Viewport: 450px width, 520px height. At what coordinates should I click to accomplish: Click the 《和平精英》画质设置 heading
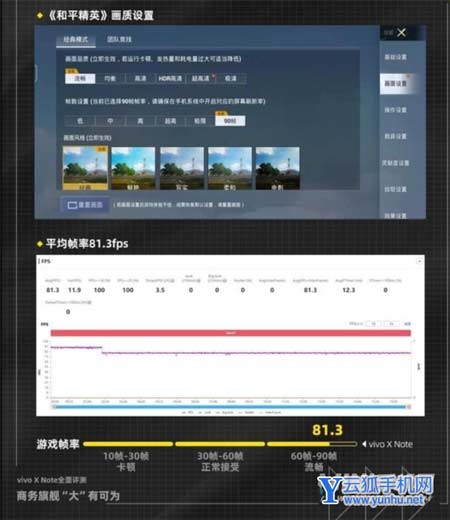click(101, 15)
